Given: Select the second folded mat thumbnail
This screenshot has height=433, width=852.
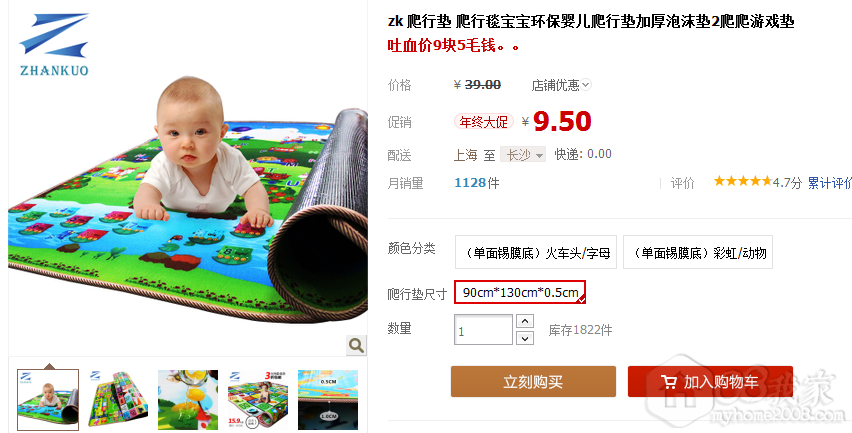Looking at the screenshot, I should pos(118,400).
